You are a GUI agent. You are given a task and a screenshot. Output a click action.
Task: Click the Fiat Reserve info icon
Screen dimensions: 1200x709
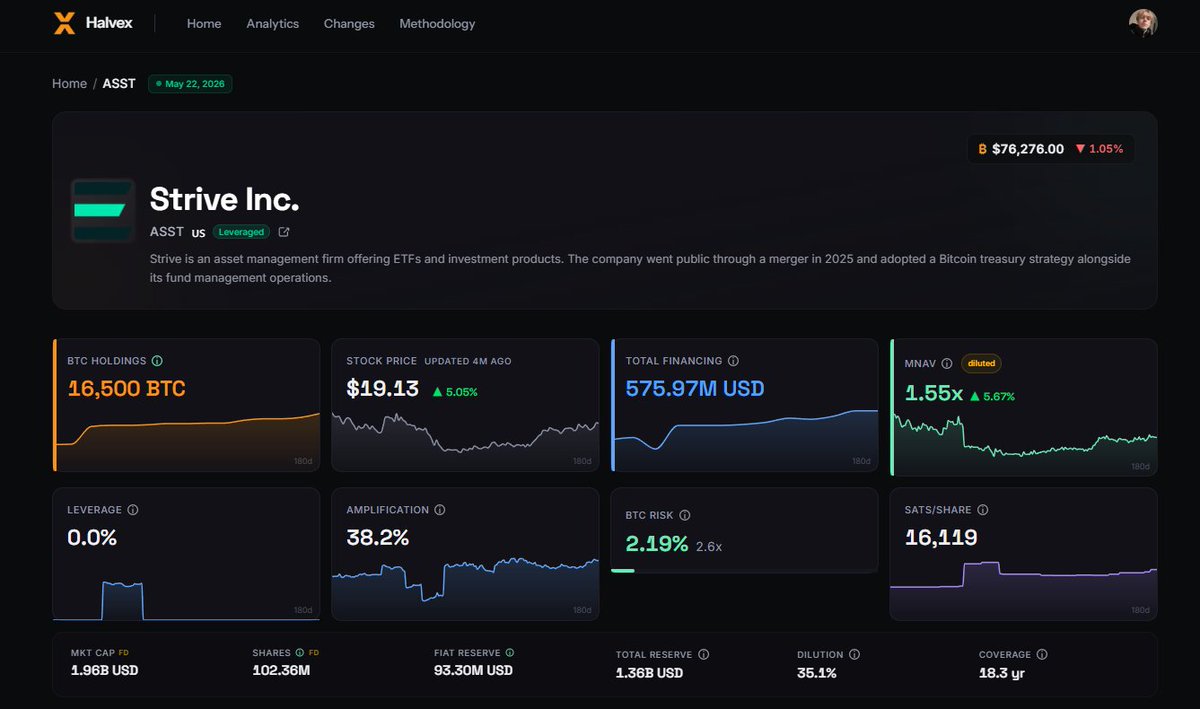(x=510, y=653)
